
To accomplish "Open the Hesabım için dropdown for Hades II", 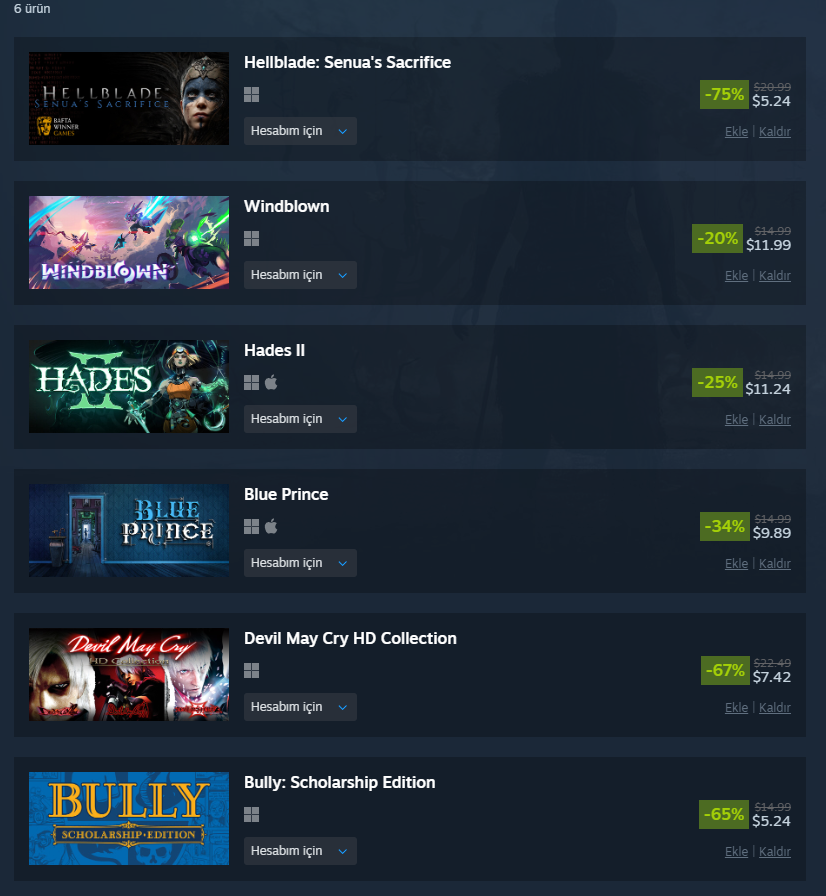I will 300,419.
